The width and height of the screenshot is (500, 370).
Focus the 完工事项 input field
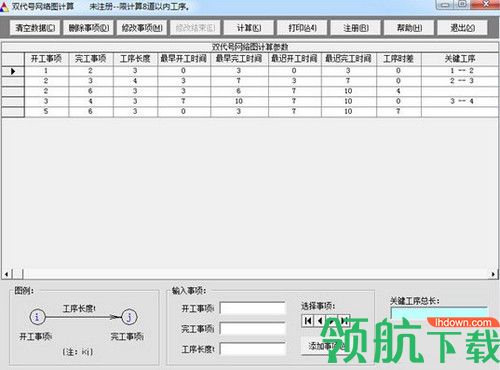coord(253,328)
